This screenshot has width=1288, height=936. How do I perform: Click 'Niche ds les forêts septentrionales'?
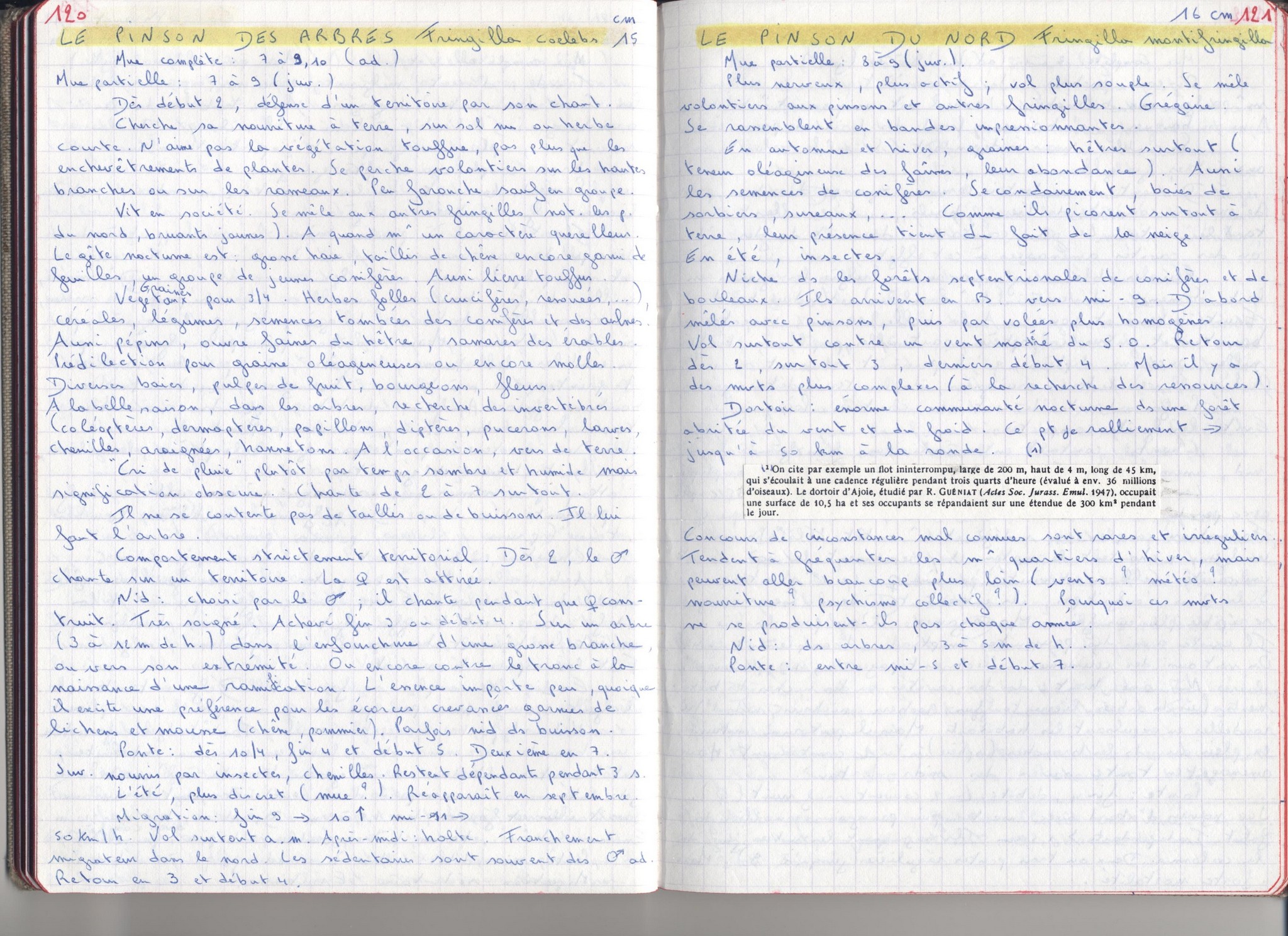(909, 279)
